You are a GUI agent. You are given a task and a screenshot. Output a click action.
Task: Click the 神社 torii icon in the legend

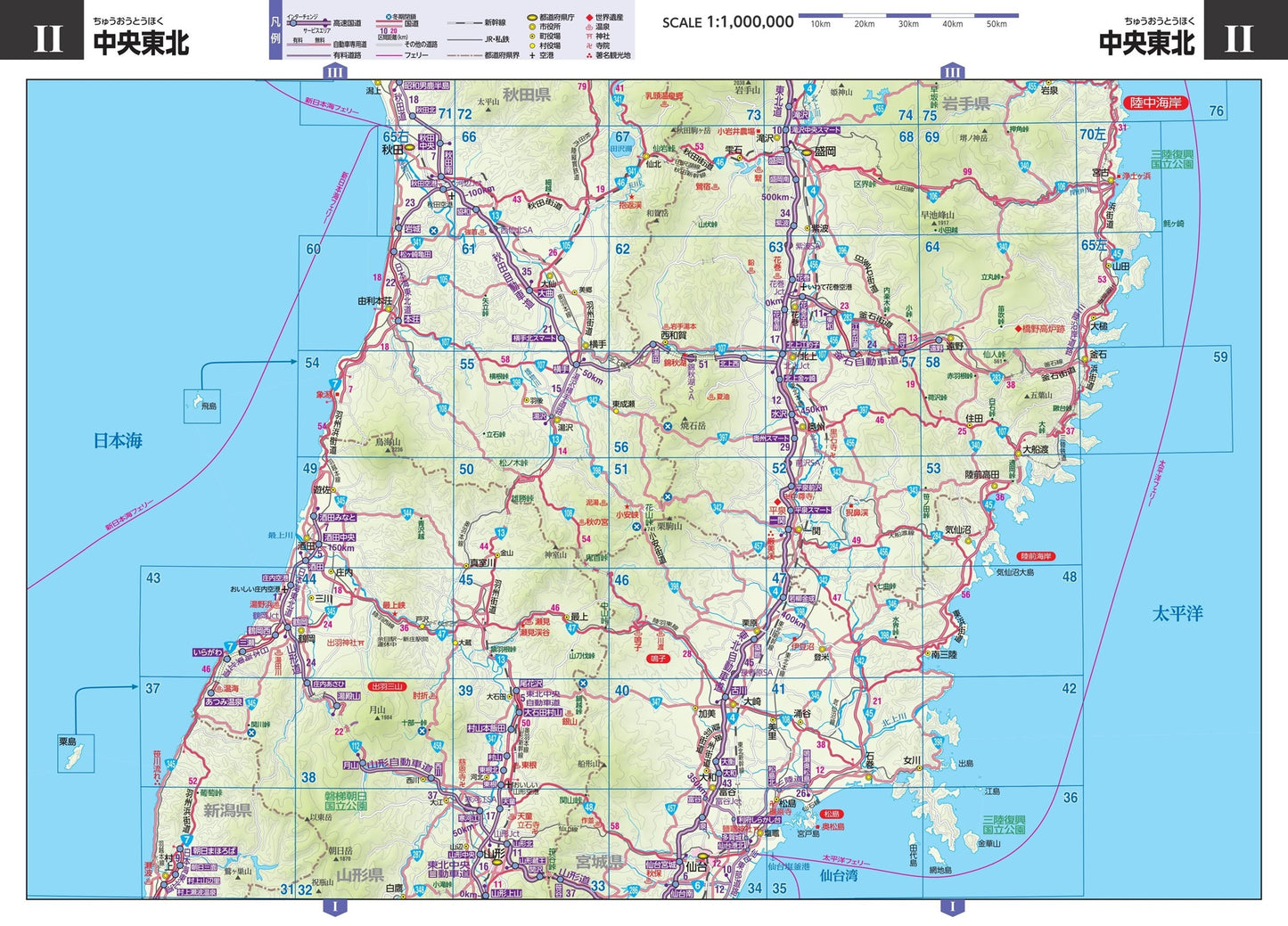pos(588,37)
